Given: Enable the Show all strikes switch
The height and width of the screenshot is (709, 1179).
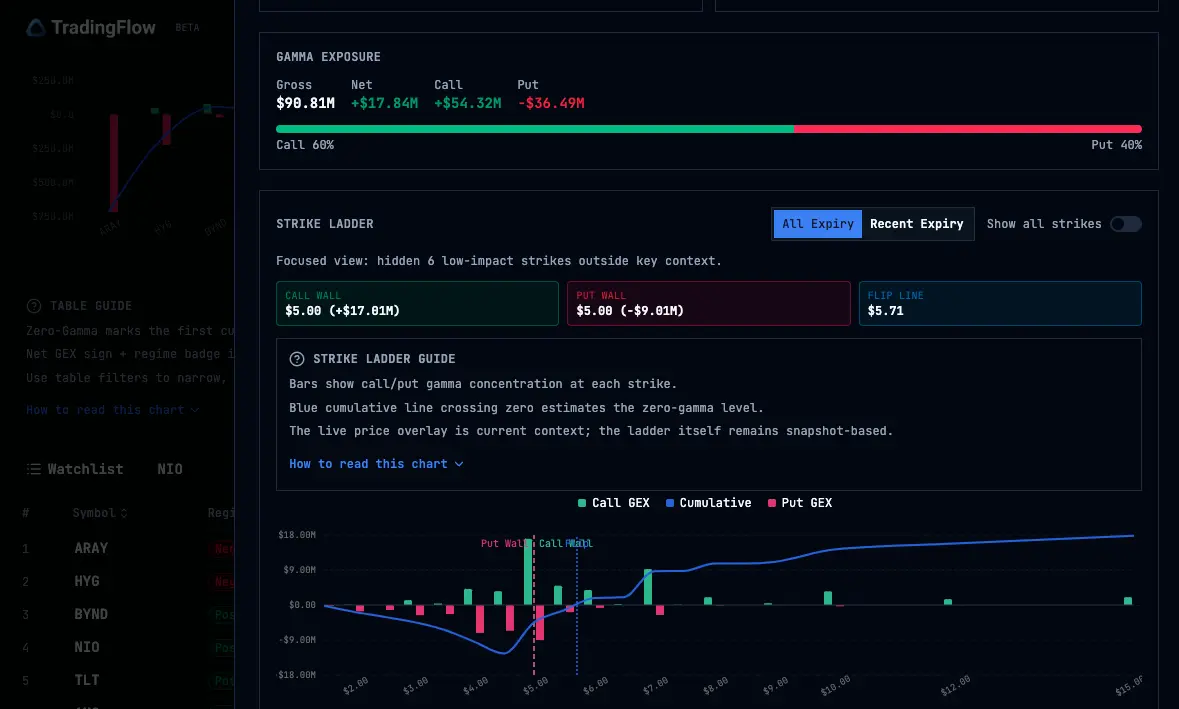Looking at the screenshot, I should tap(1125, 224).
